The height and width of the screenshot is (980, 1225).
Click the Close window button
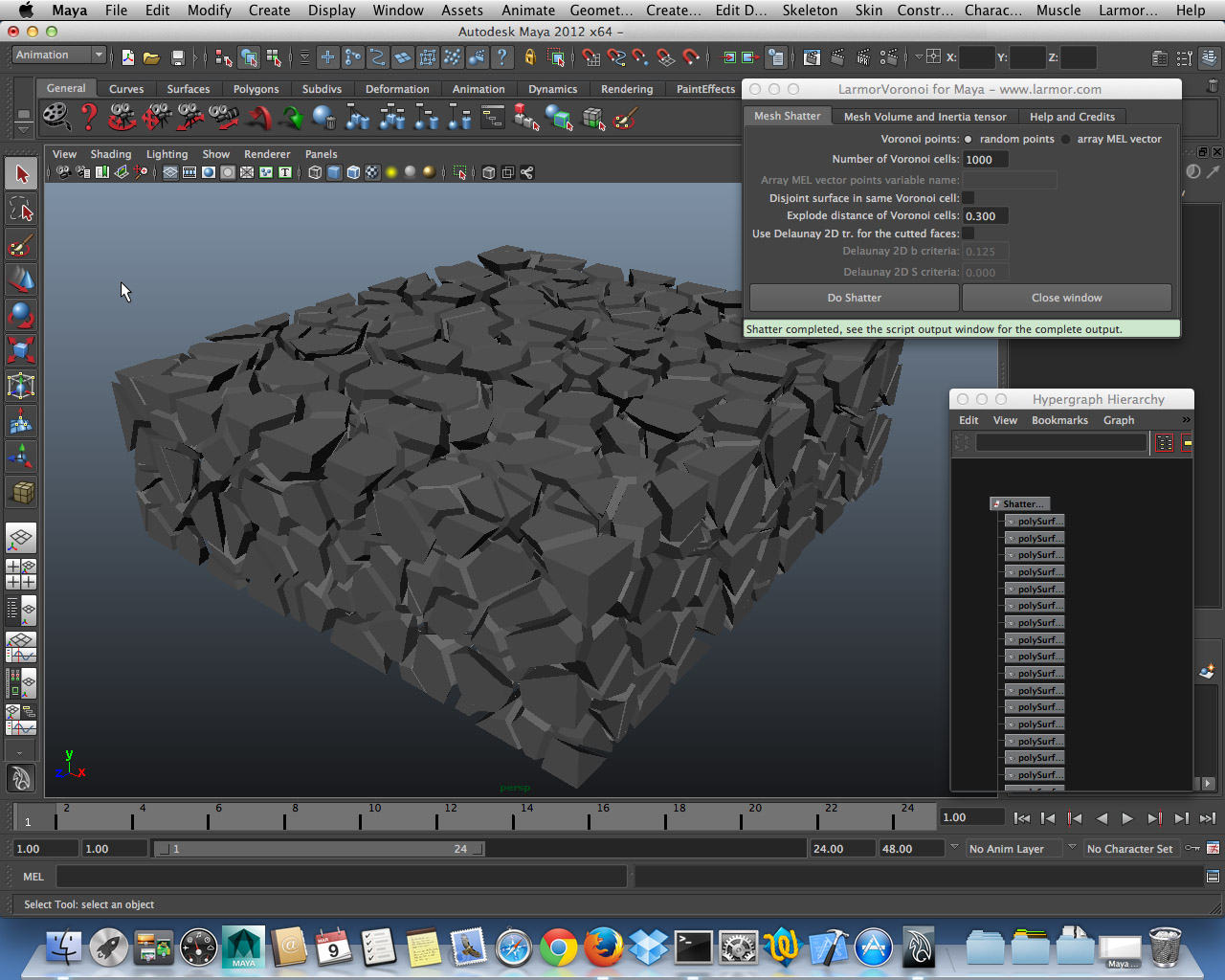(x=1066, y=298)
